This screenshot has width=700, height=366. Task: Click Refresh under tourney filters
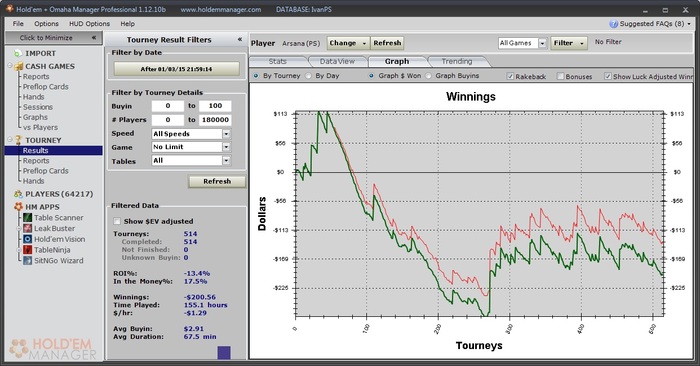point(217,181)
